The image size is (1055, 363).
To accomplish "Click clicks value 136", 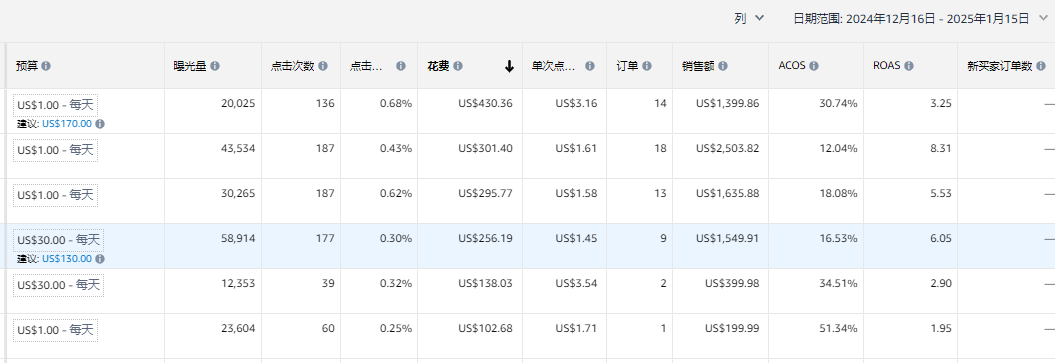I will coord(325,104).
